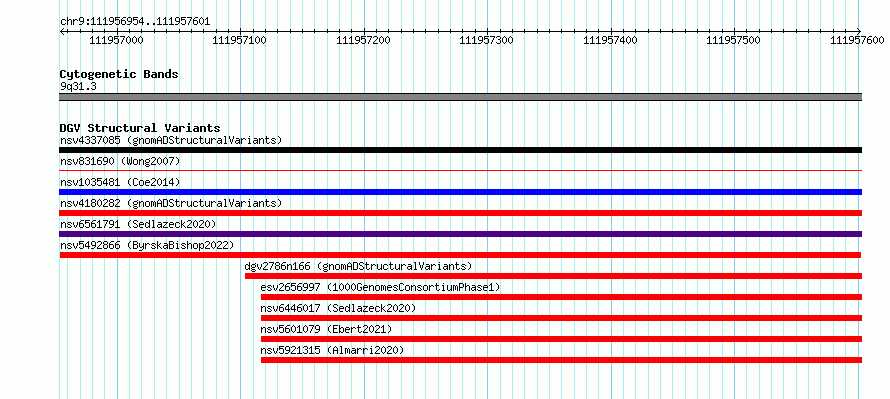Open label nsv5921315 (Almarri2020)
Viewport: 890px width, 399px height.
[x=332, y=350]
